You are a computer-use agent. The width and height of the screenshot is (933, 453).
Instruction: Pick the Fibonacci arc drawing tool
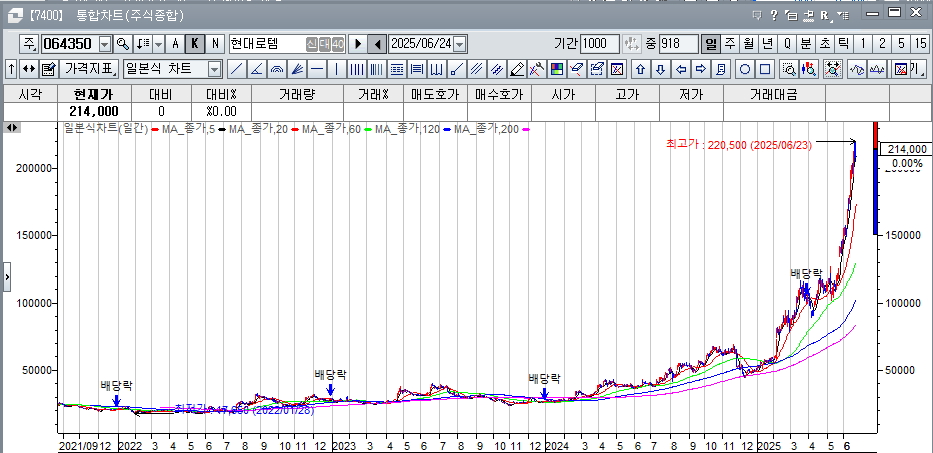[277, 69]
